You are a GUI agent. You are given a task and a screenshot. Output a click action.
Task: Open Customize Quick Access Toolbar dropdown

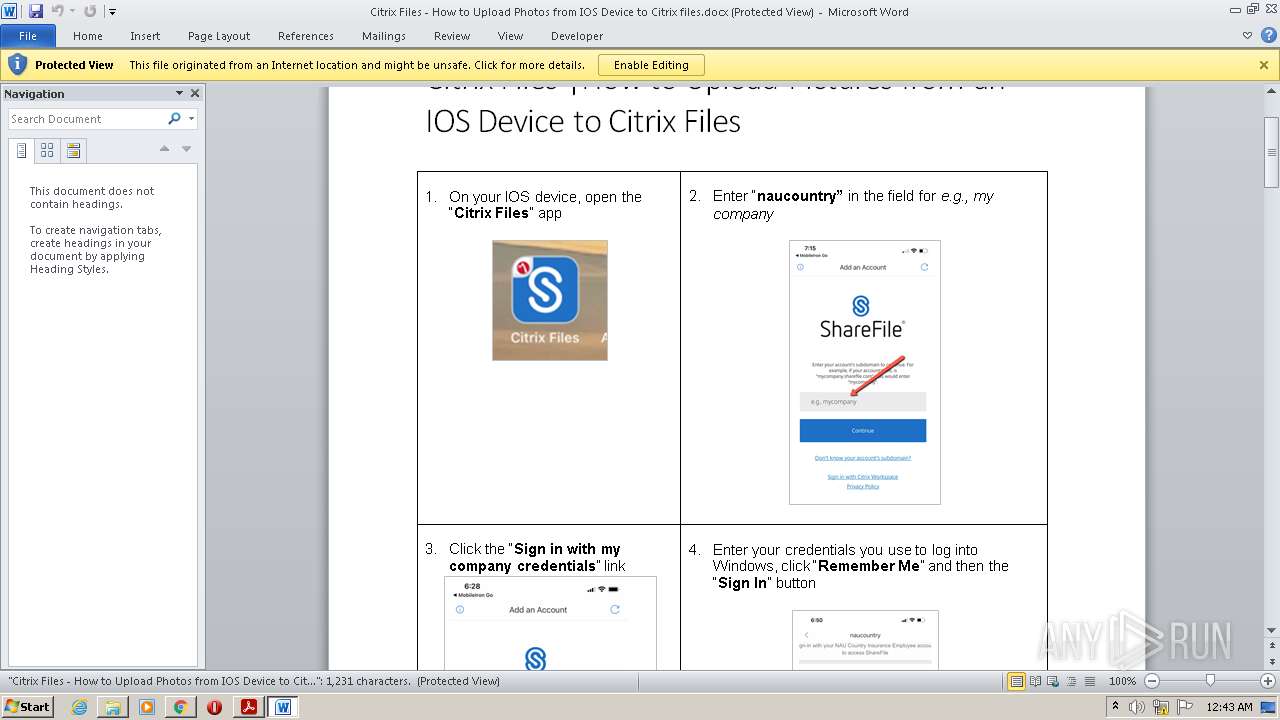112,12
